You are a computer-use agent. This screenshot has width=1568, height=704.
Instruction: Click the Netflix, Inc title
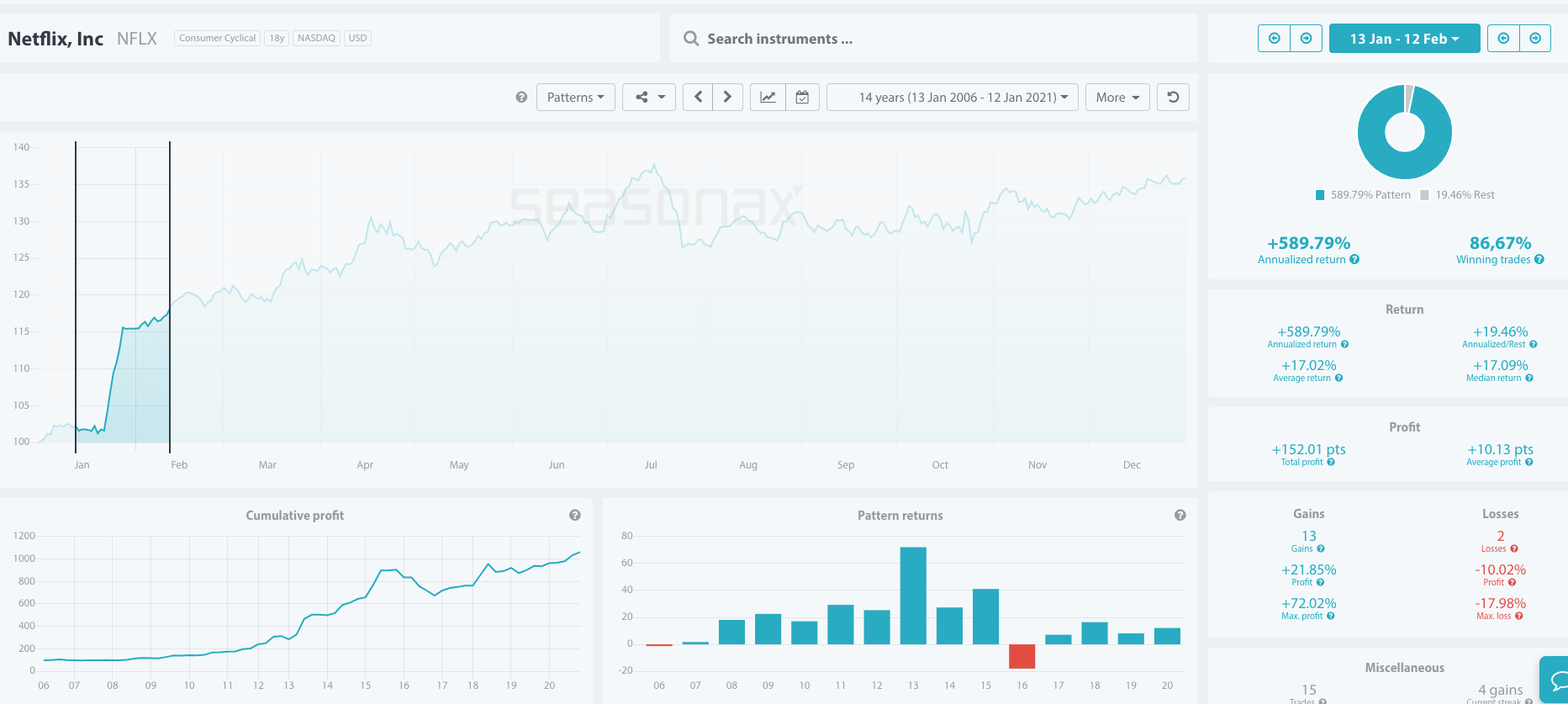55,39
